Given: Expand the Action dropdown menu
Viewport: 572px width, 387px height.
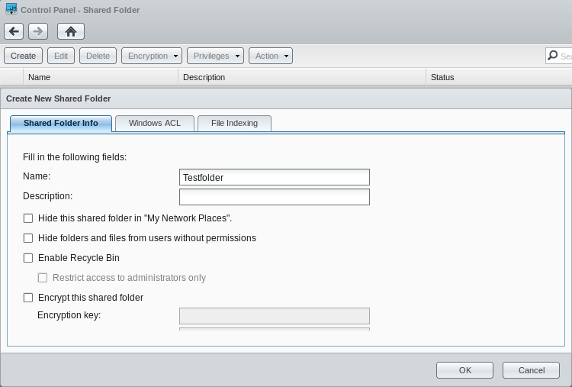Looking at the screenshot, I should click(x=271, y=56).
